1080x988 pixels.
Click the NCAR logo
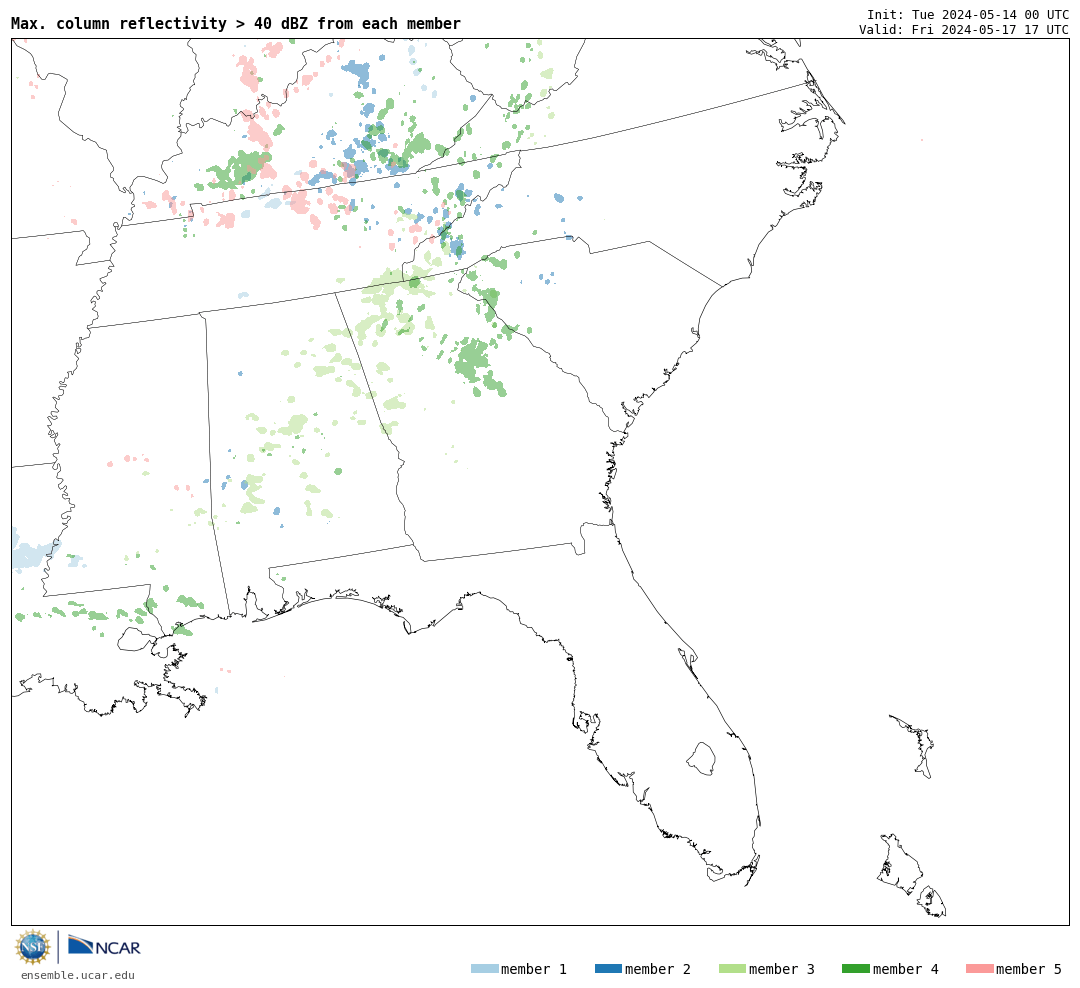click(x=104, y=946)
